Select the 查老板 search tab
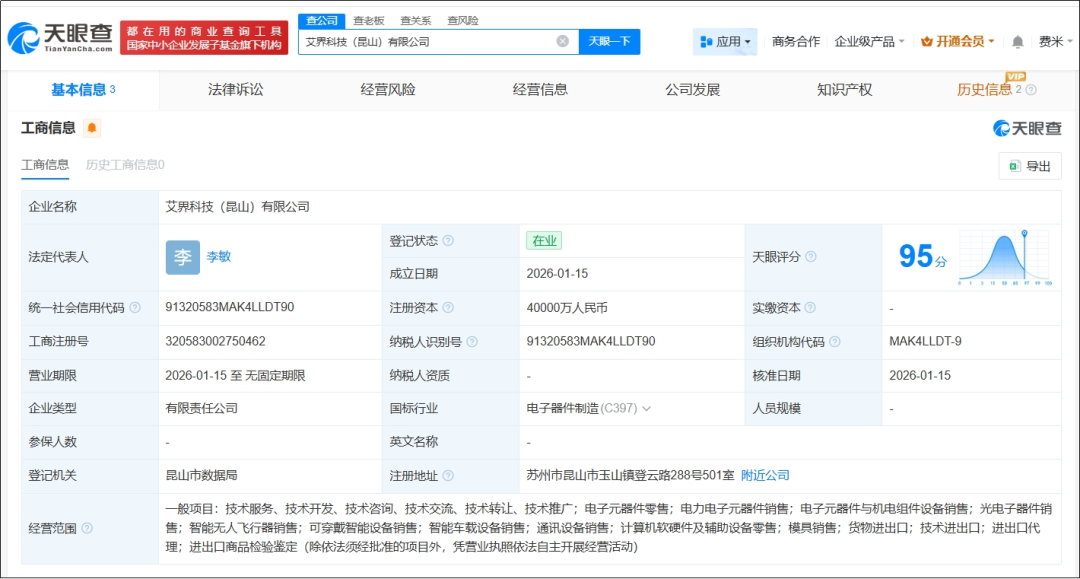The image size is (1080, 579). click(368, 20)
